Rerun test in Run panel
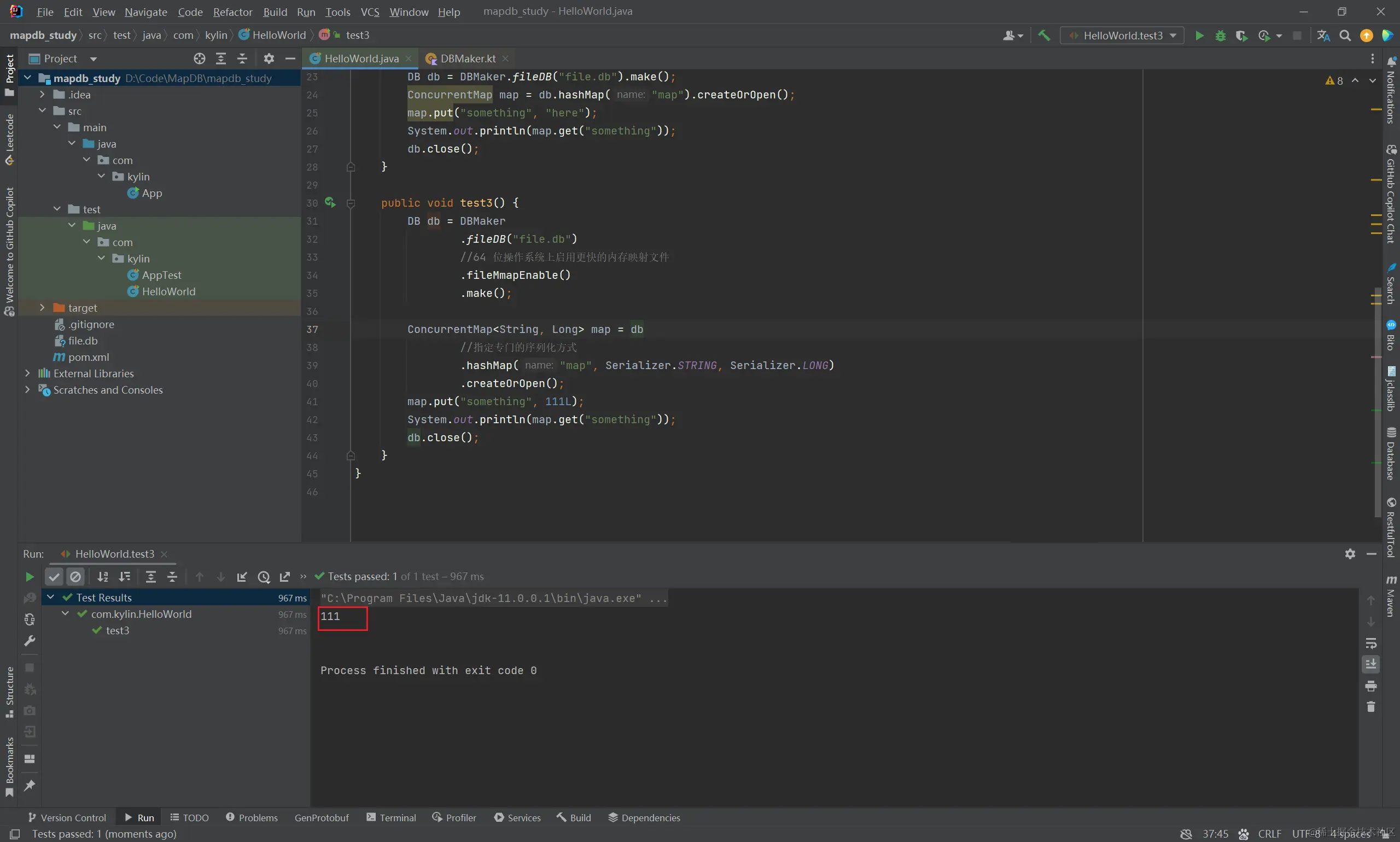 30,577
